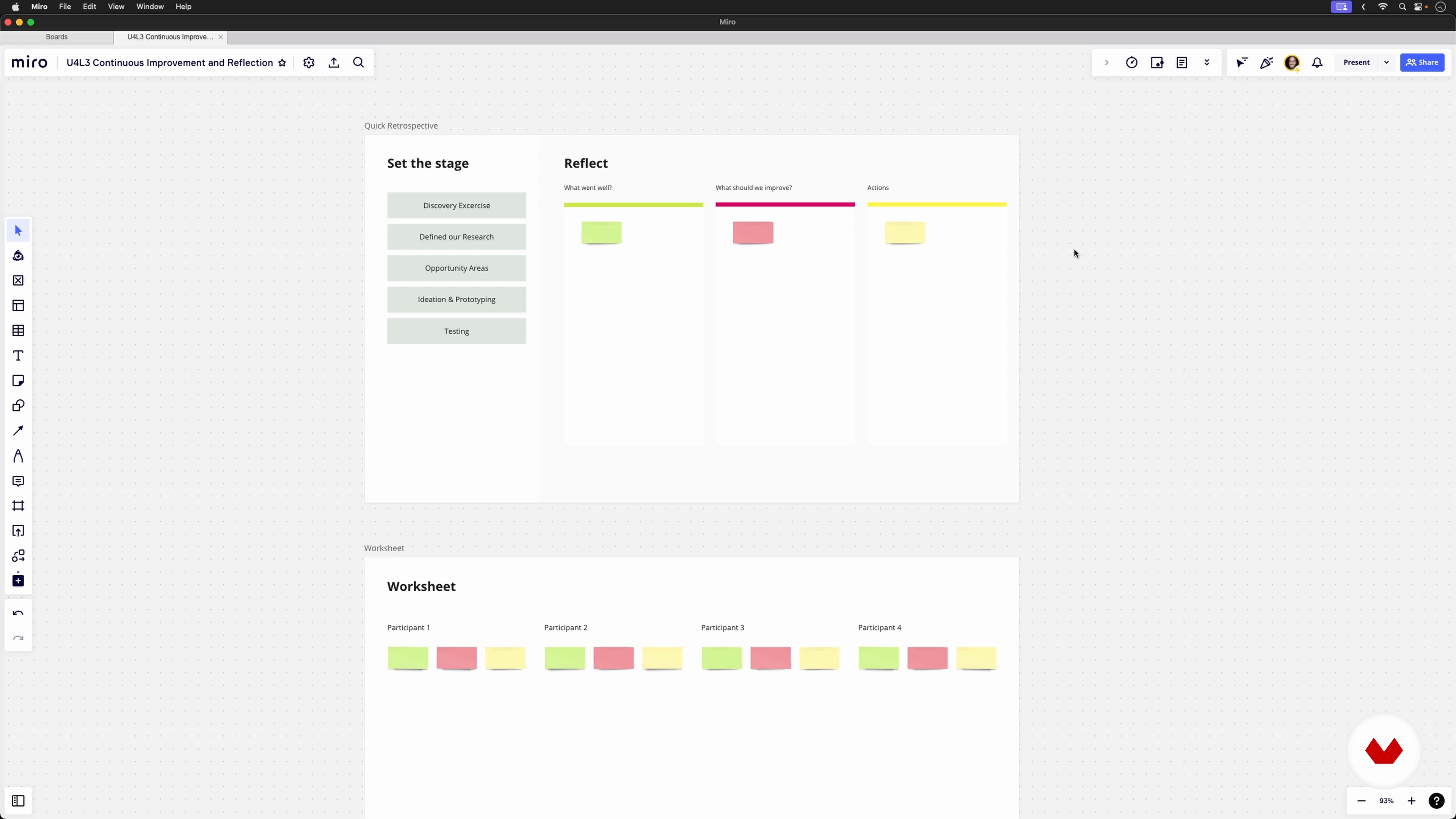
Task: Open the notes panel icon
Action: point(1182,63)
